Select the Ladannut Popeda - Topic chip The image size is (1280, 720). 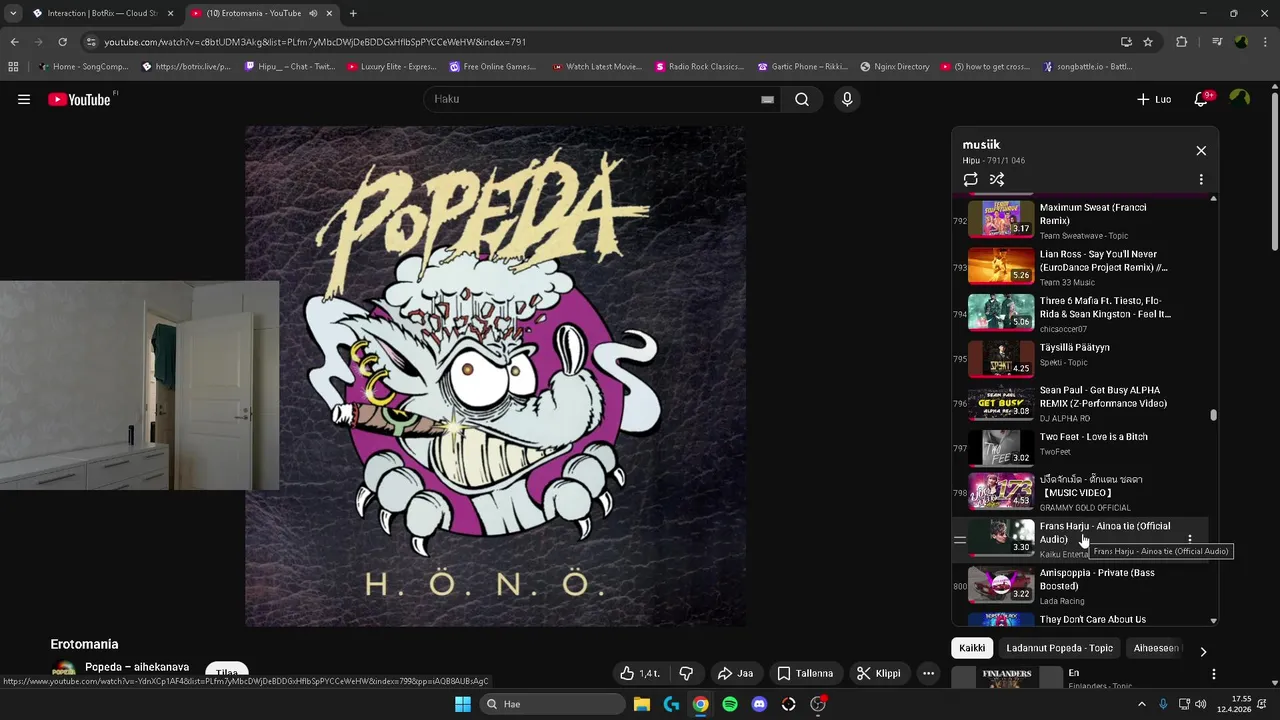(1059, 648)
